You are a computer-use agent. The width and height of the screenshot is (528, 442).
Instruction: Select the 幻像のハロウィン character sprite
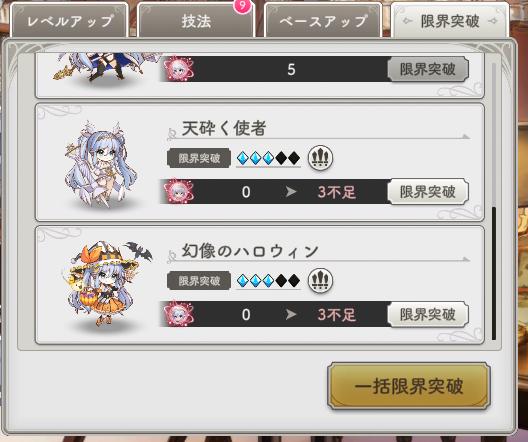coord(106,283)
